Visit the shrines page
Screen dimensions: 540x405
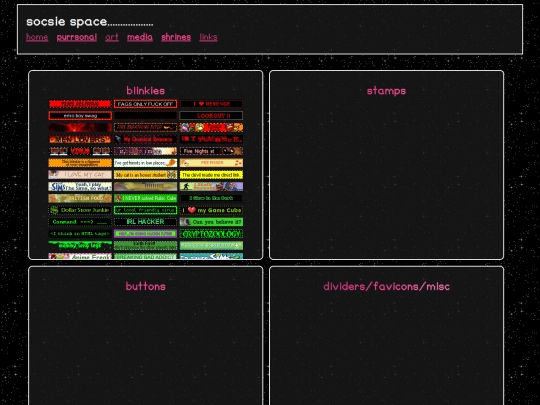coord(176,37)
